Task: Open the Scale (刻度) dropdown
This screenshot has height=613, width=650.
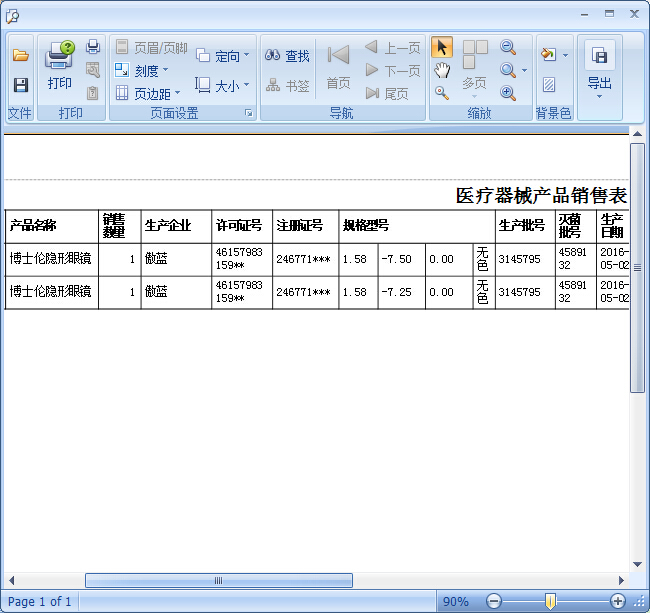Action: [141, 71]
